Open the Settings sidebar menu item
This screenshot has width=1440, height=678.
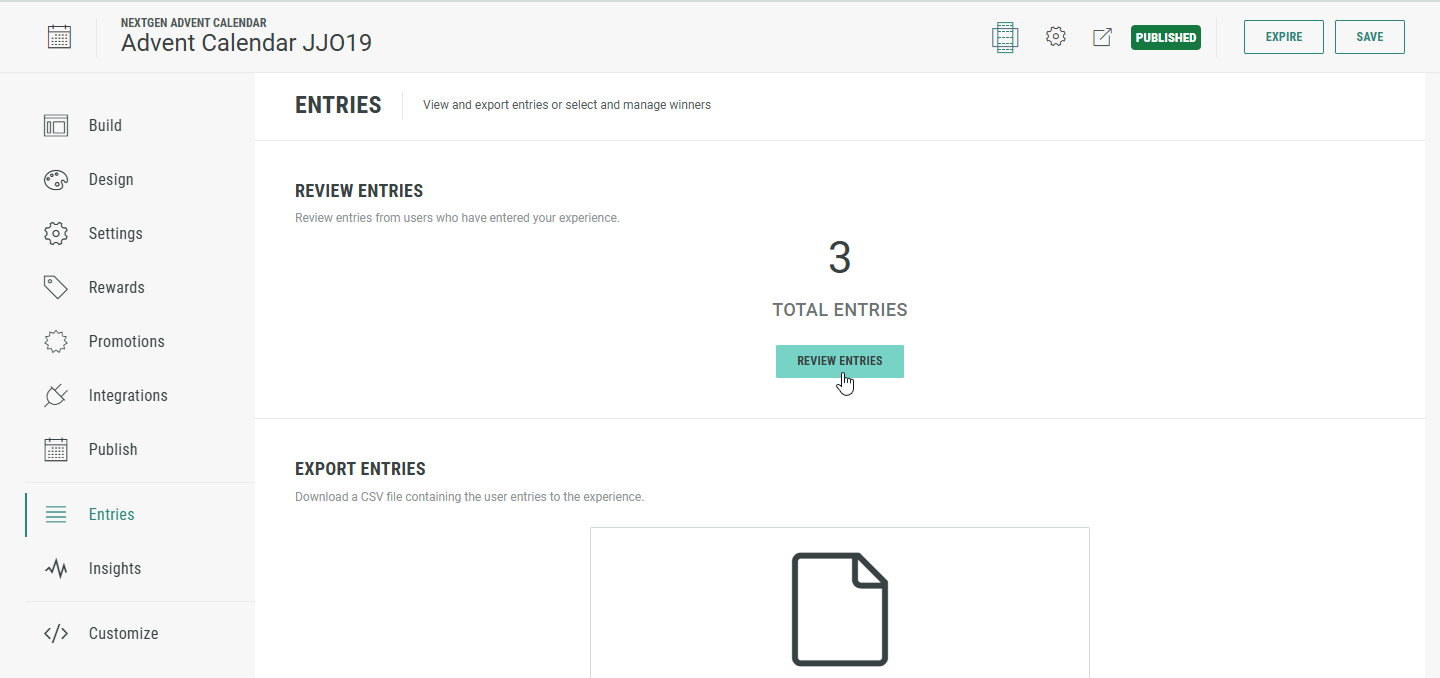click(115, 233)
